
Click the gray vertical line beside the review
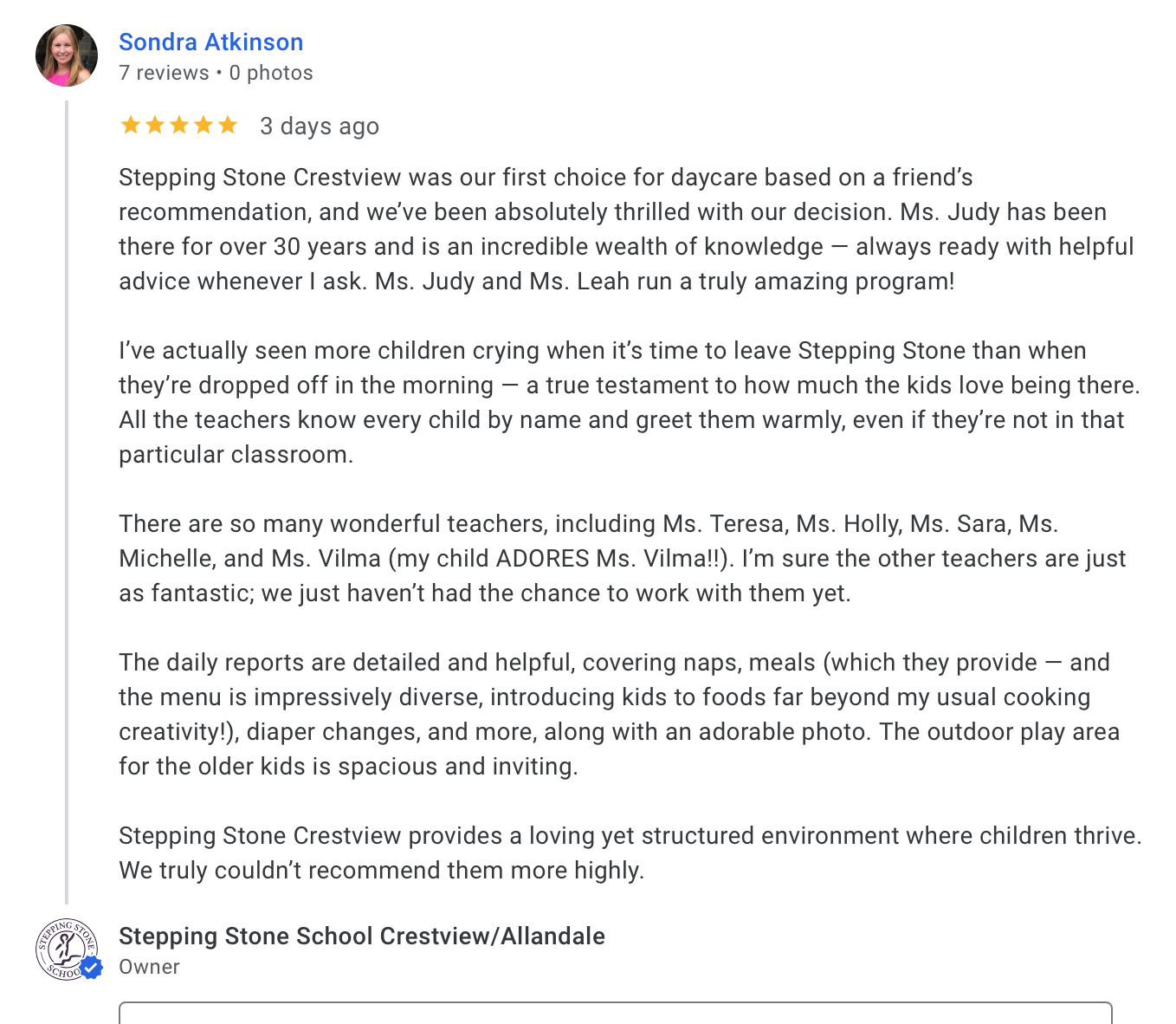pyautogui.click(x=67, y=502)
